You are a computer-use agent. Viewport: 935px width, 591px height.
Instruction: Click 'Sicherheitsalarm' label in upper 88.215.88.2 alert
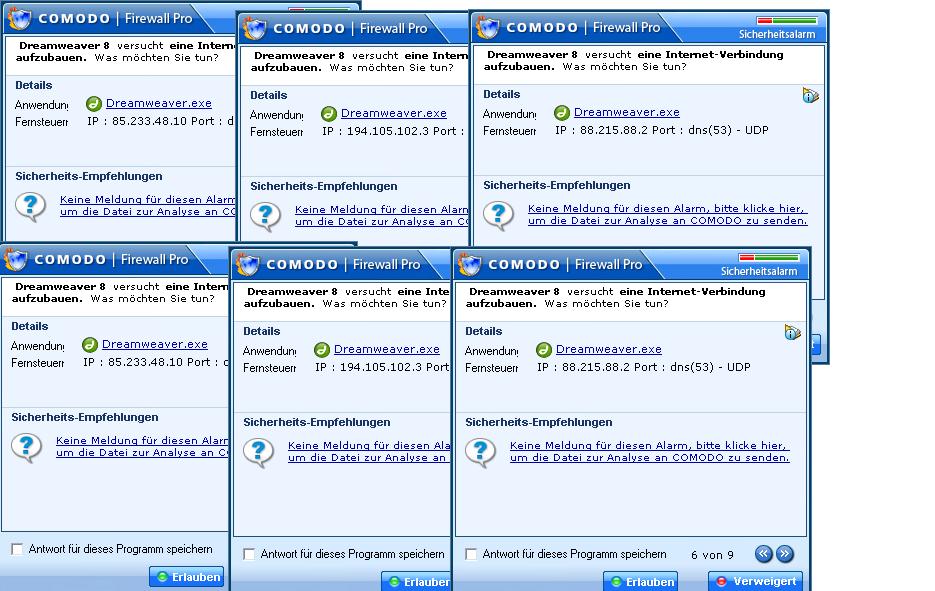point(777,35)
